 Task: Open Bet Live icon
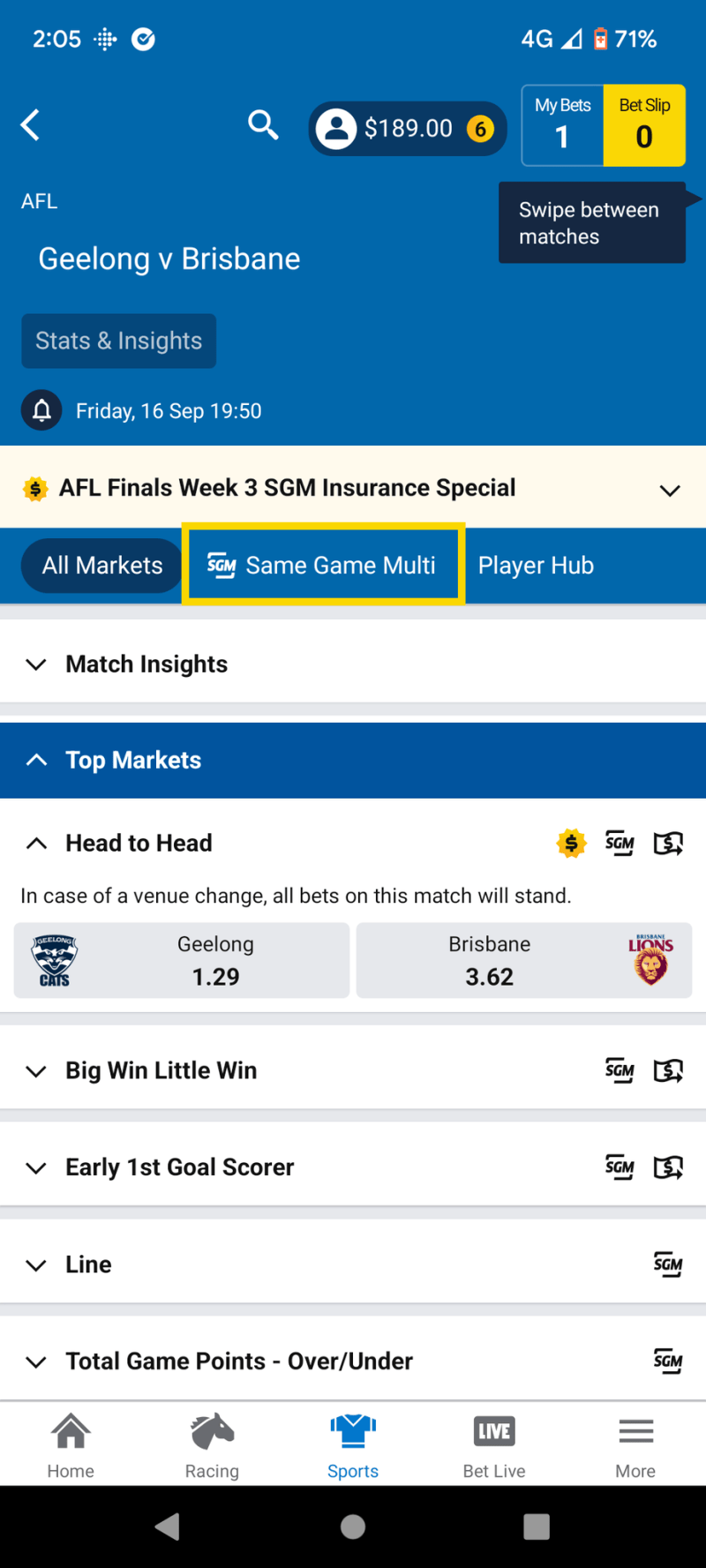click(494, 1444)
